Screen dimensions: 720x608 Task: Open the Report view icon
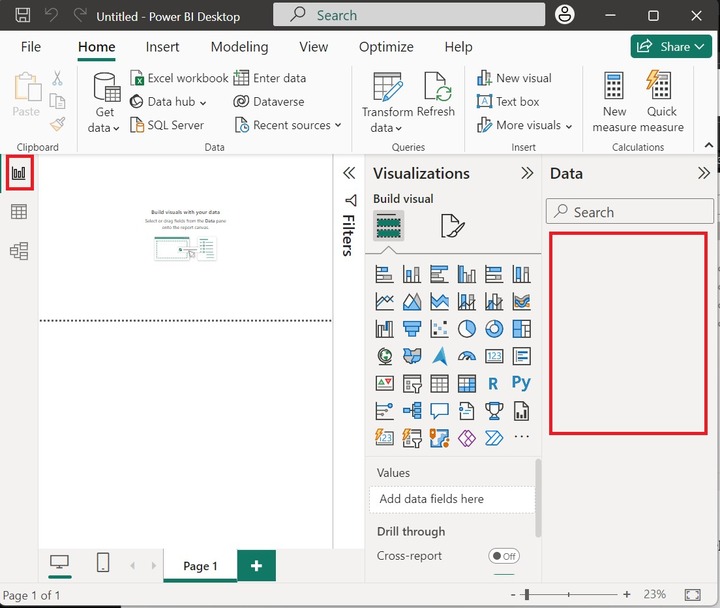click(19, 173)
